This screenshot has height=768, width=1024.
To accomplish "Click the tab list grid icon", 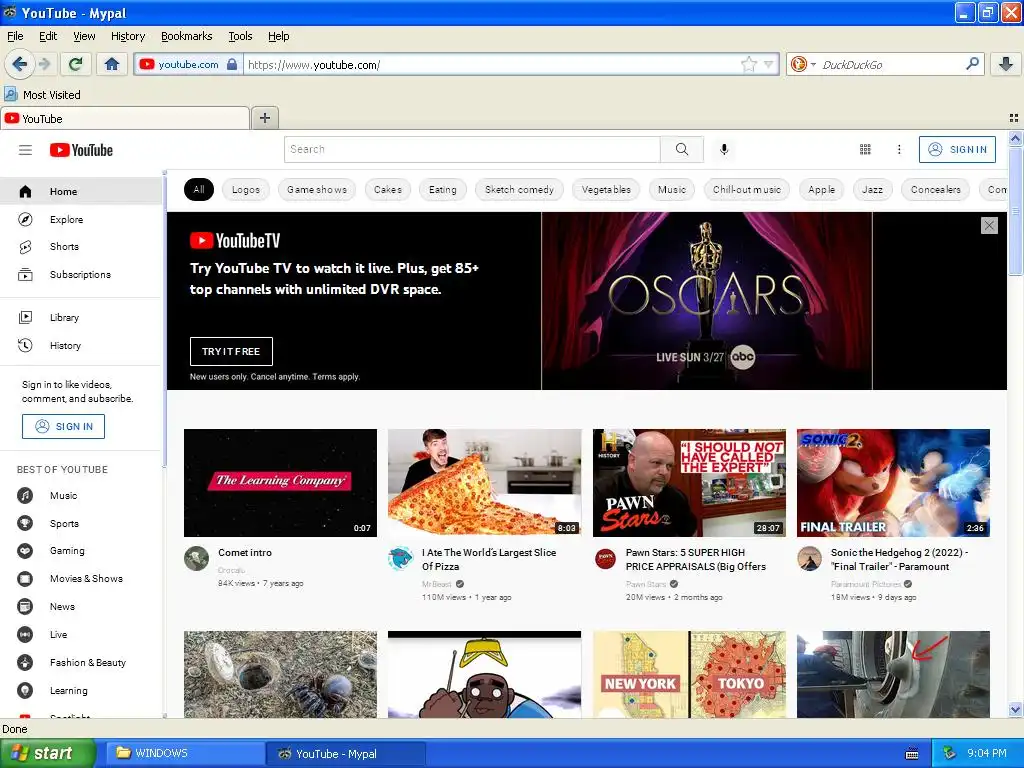I will click(x=1014, y=118).
